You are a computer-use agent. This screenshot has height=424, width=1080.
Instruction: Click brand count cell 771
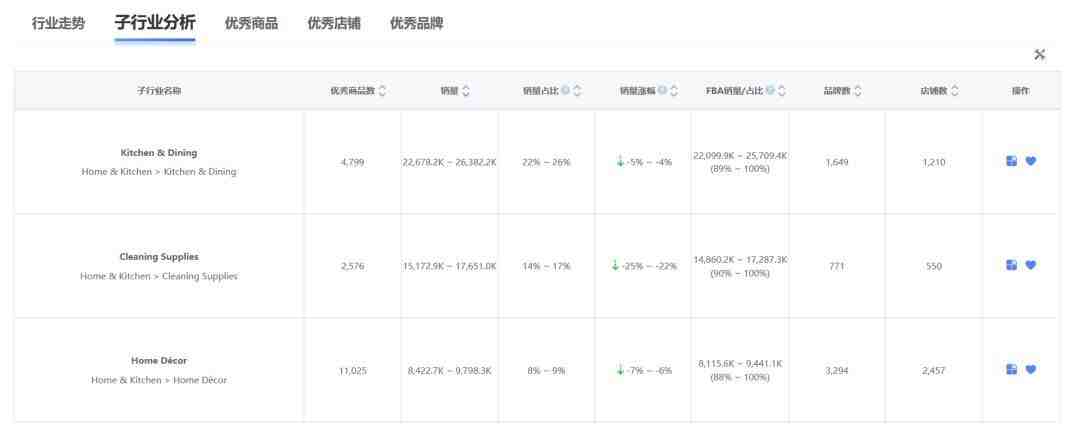pyautogui.click(x=837, y=266)
